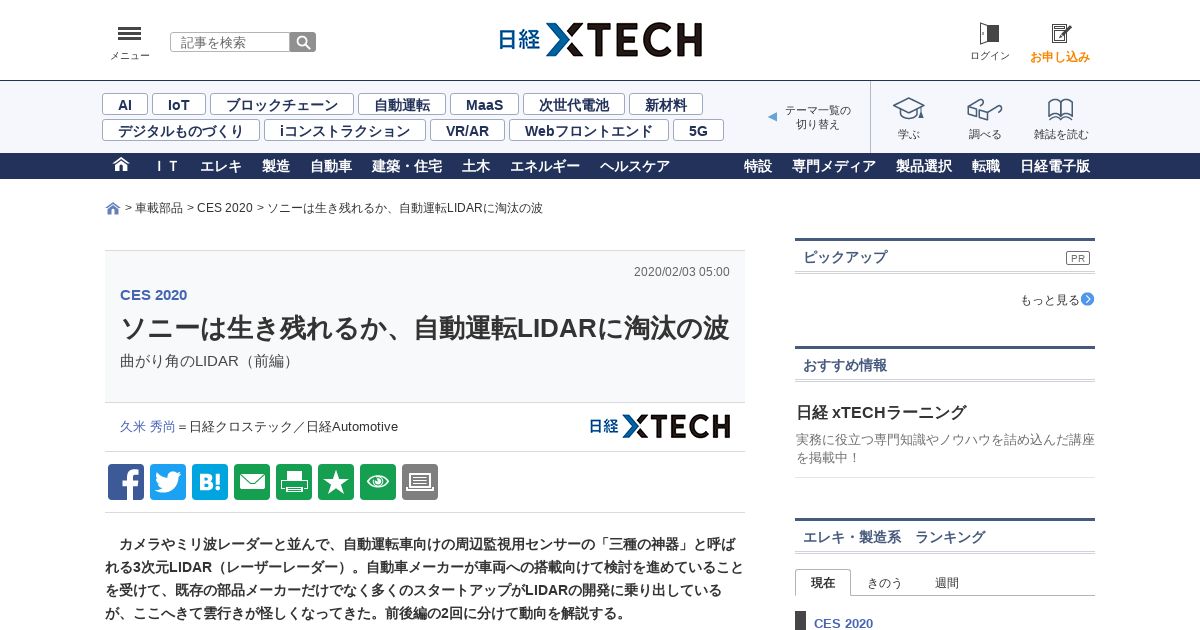This screenshot has width=1200, height=630.
Task: Click the green eye watch icon
Action: 378,482
